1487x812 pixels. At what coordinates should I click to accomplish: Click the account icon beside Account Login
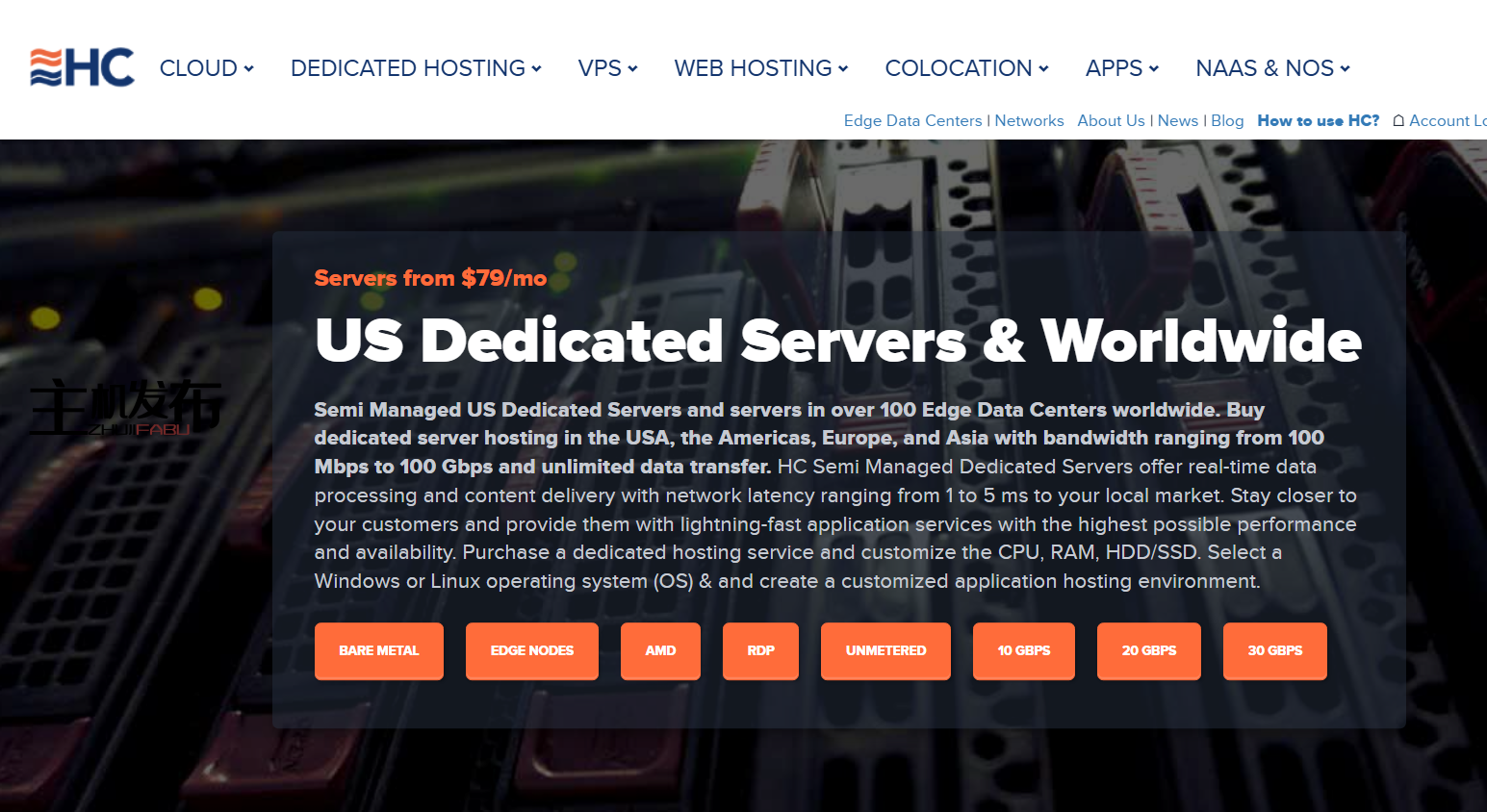click(x=1398, y=121)
